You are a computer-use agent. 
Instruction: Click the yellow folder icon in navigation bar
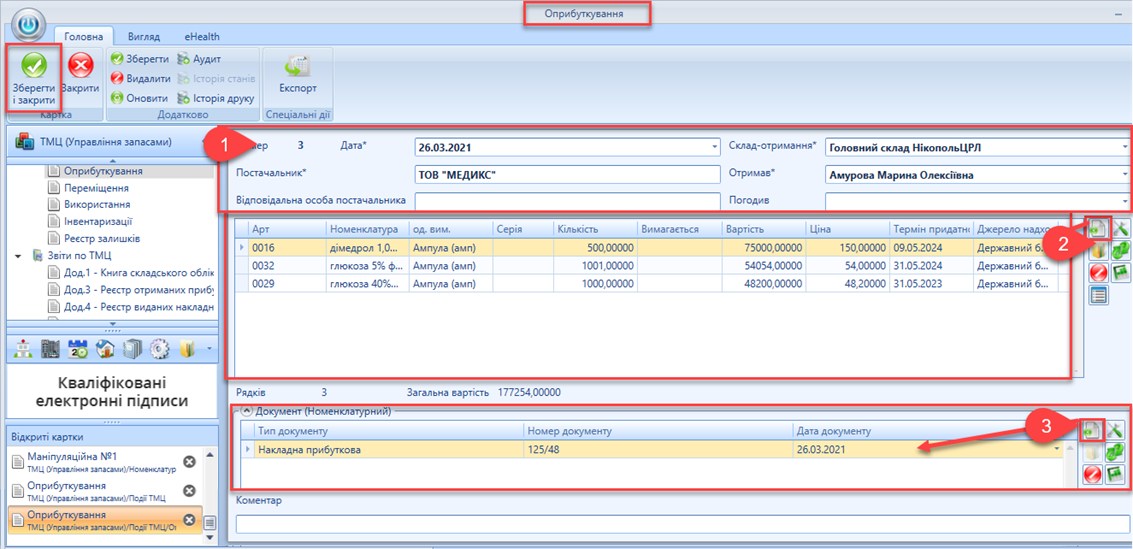(186, 349)
